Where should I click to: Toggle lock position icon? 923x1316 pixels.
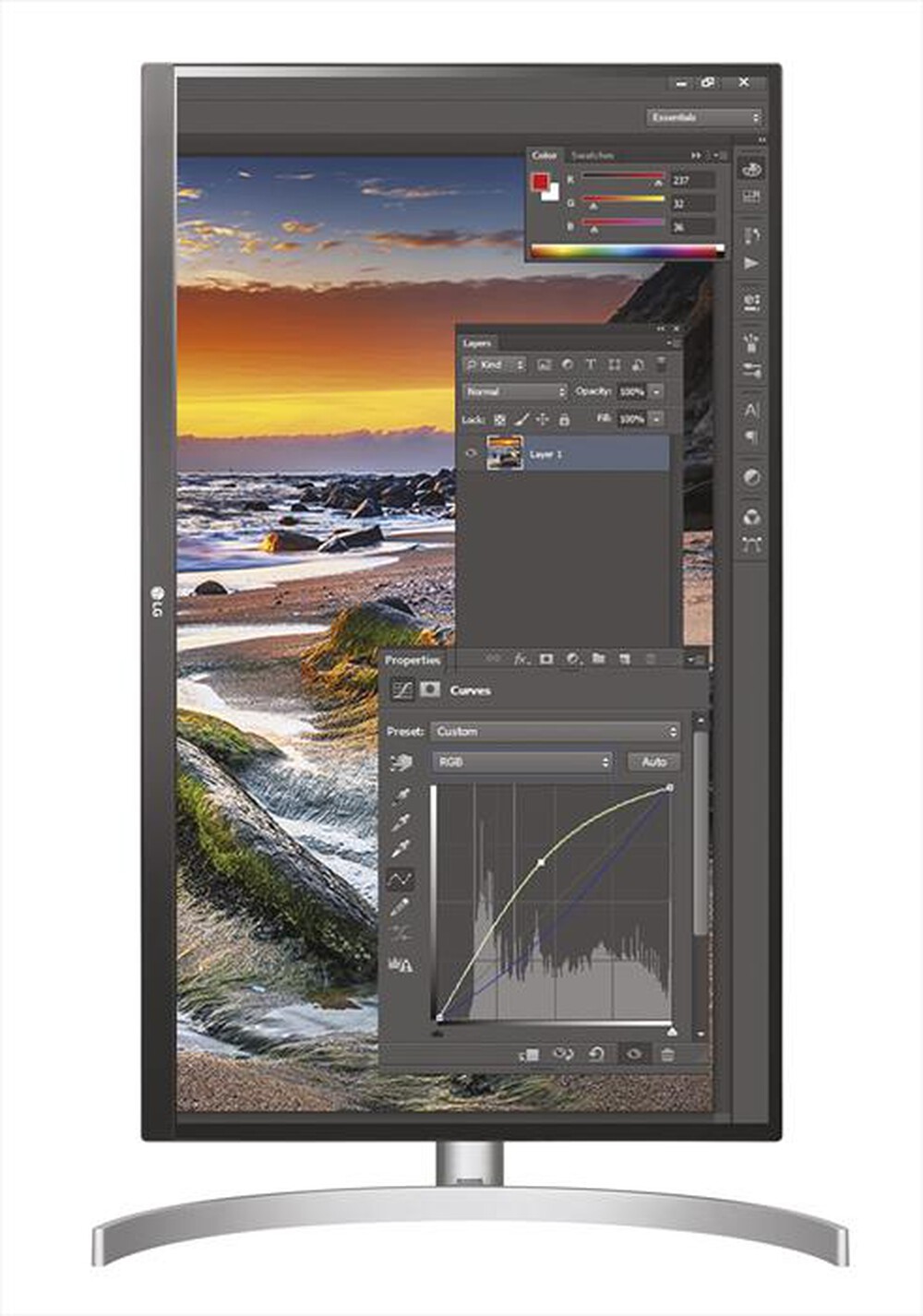pos(543,419)
